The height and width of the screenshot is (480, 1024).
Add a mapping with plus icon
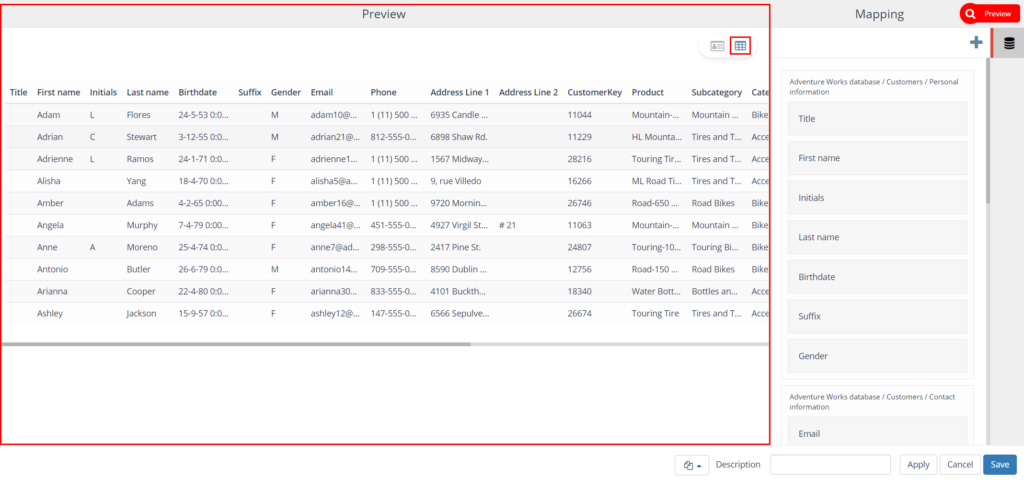tap(976, 43)
